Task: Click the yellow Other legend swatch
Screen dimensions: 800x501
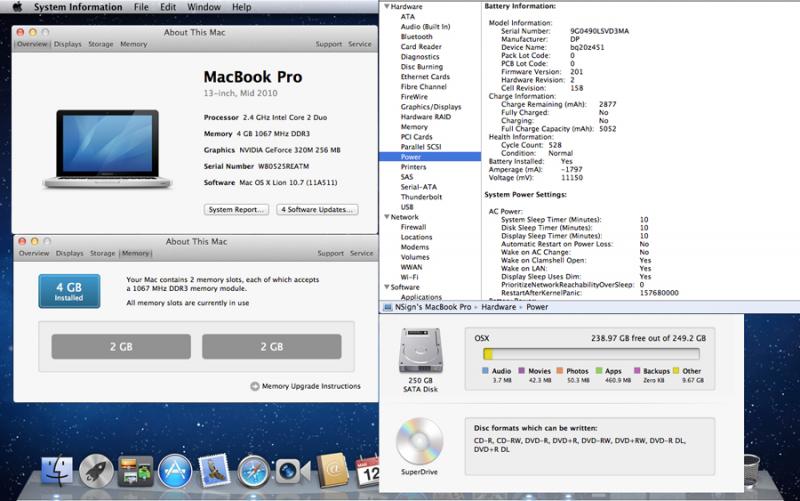Action: tap(676, 371)
